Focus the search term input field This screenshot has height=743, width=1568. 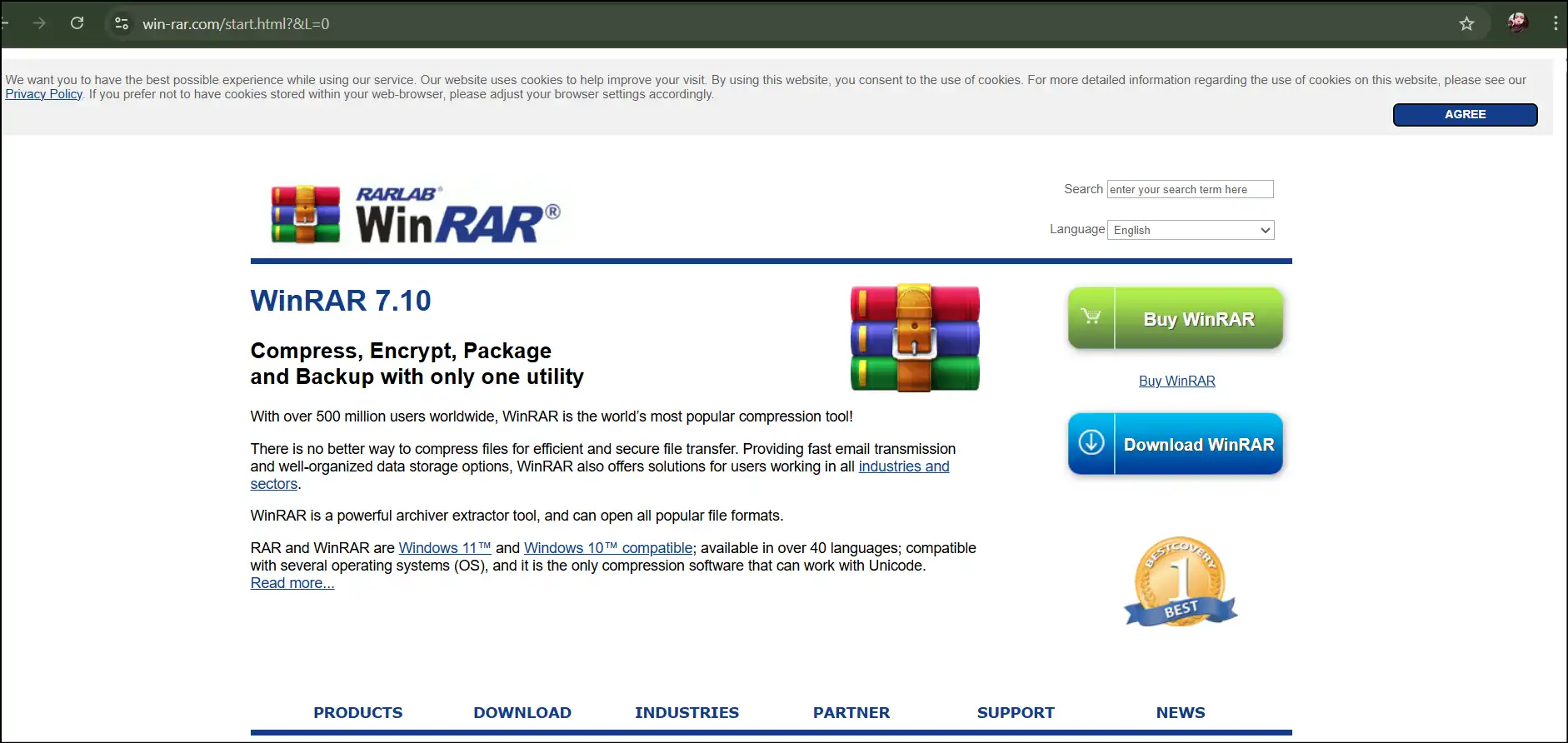click(x=1190, y=189)
